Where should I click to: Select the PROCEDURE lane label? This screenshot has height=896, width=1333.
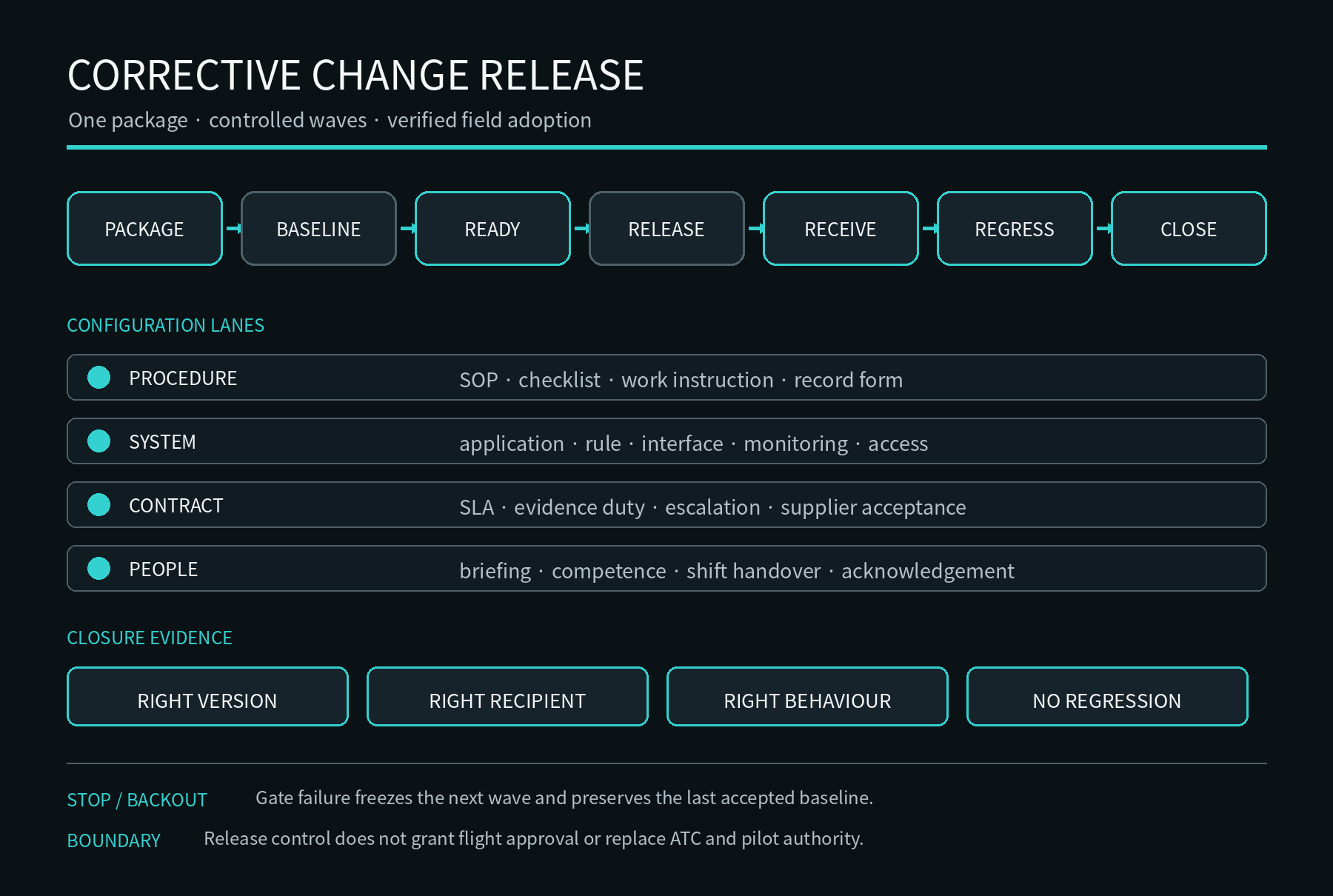click(x=183, y=378)
